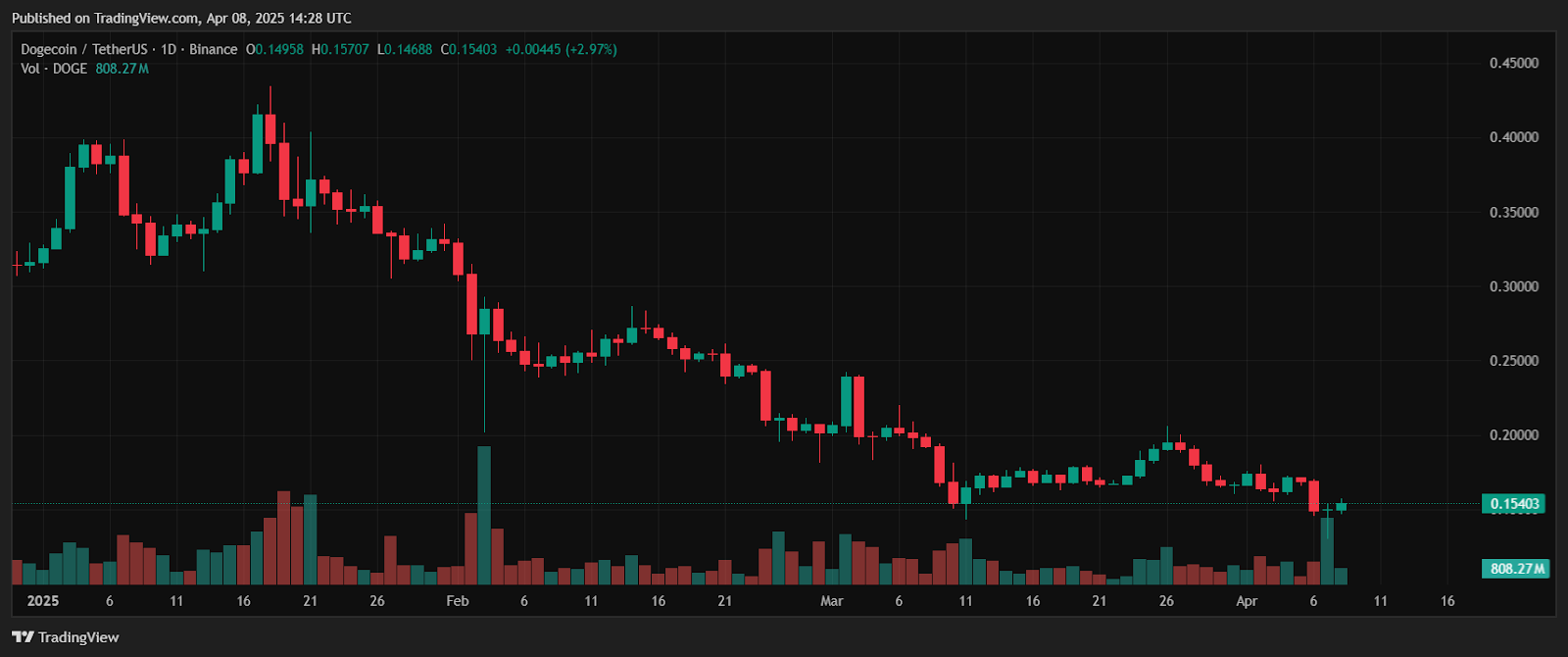
Task: Click the 0.20000 level on the price scale
Action: 1514,435
